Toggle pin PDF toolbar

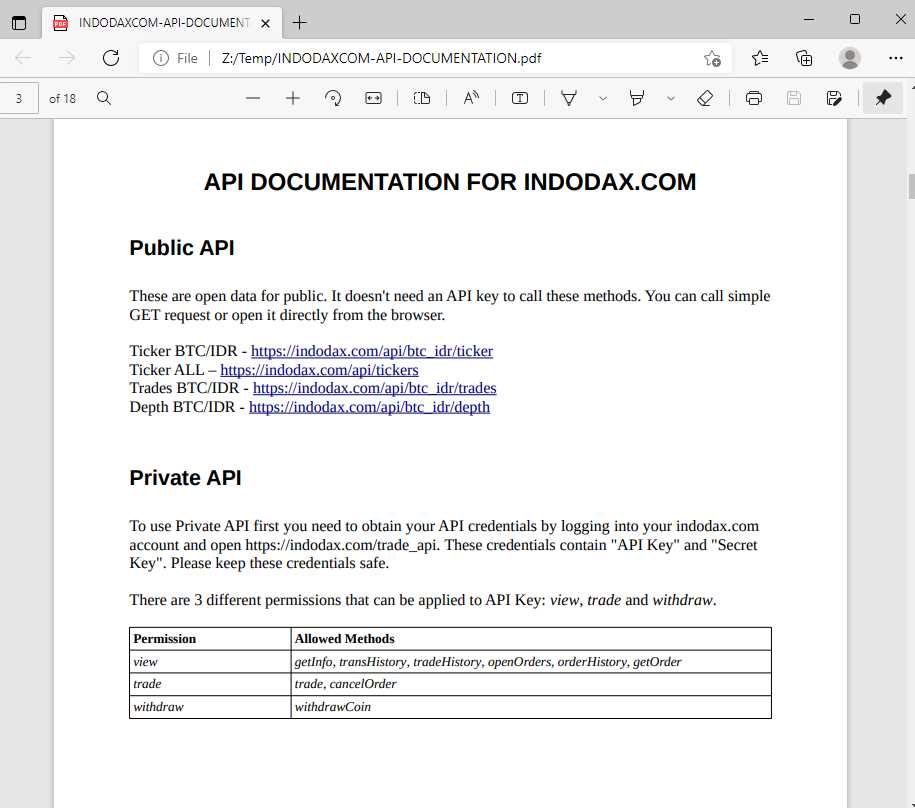click(x=883, y=98)
